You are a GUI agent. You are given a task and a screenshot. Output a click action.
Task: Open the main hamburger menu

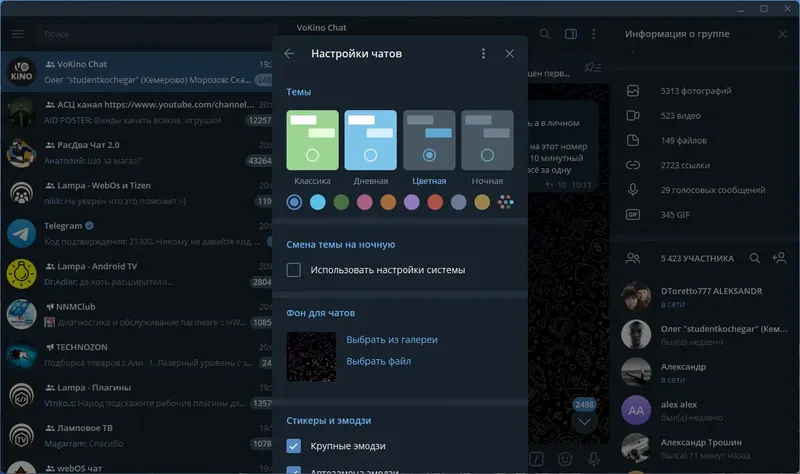coord(18,34)
